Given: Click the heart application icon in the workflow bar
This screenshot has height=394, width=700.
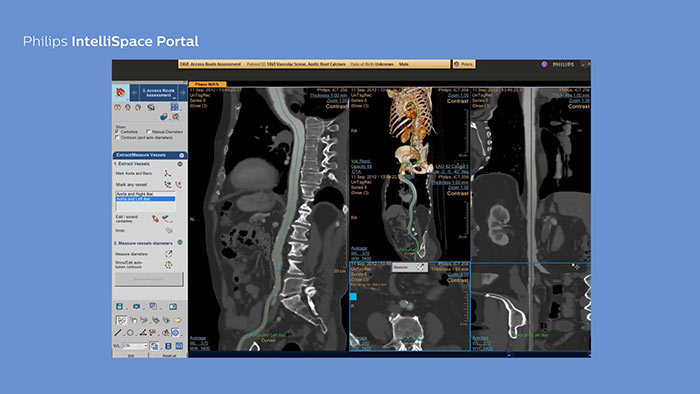Looking at the screenshot, I should coord(120,92).
